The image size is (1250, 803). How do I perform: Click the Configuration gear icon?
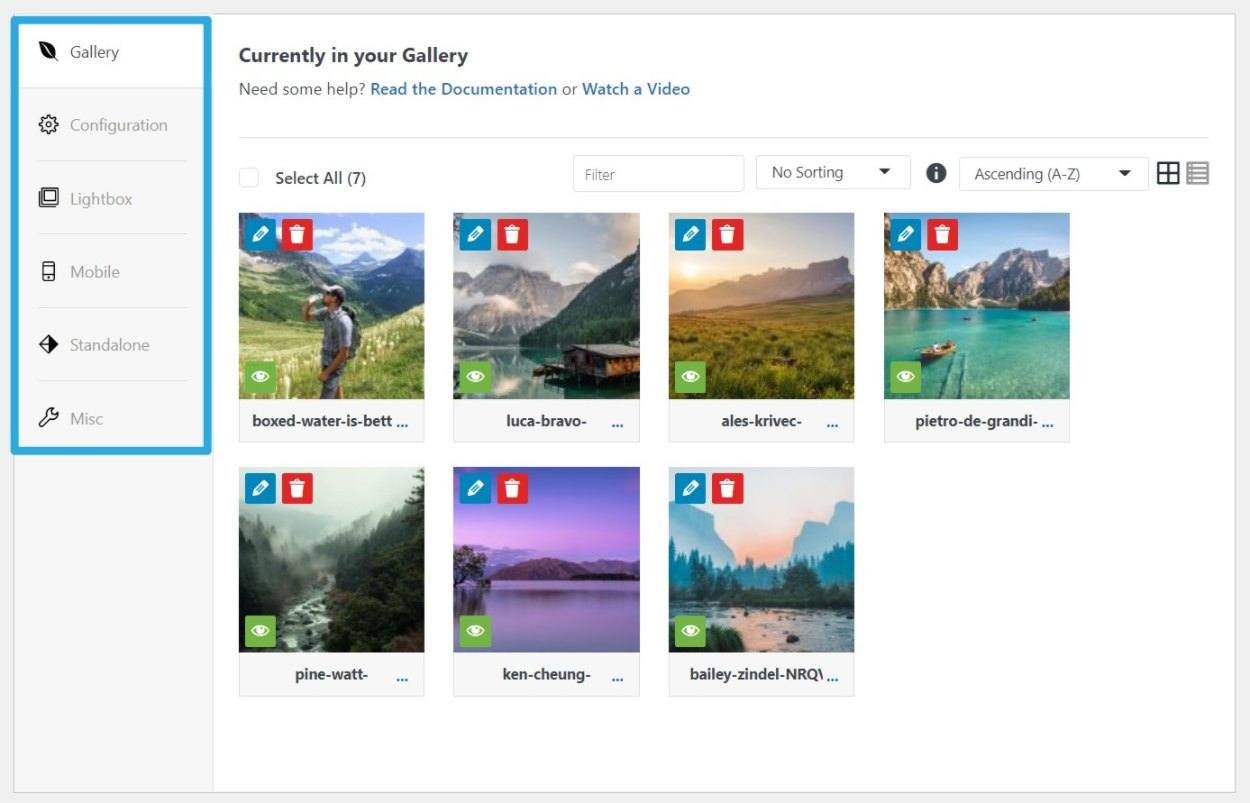click(x=48, y=125)
